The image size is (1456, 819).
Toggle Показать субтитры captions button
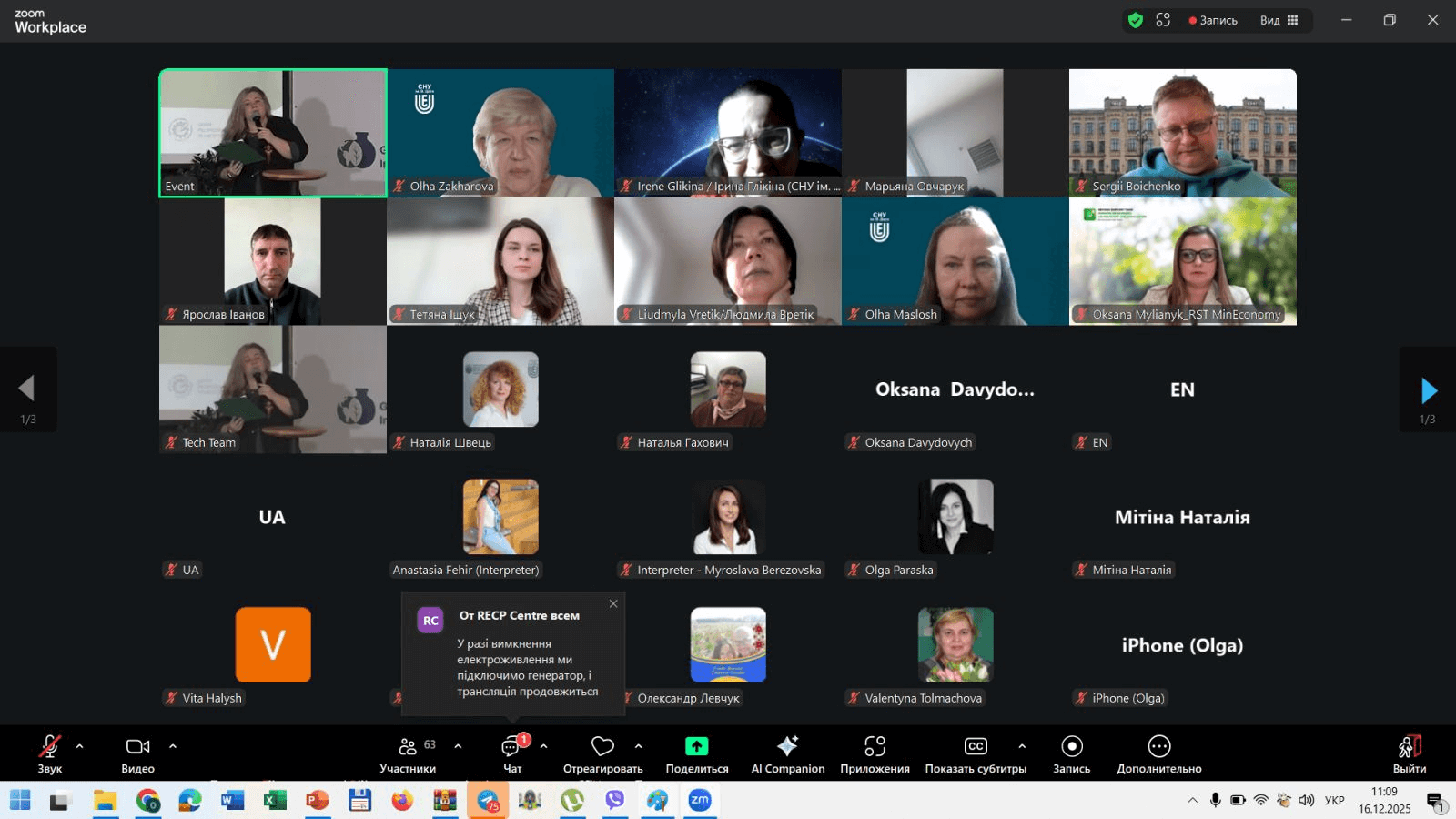[976, 754]
